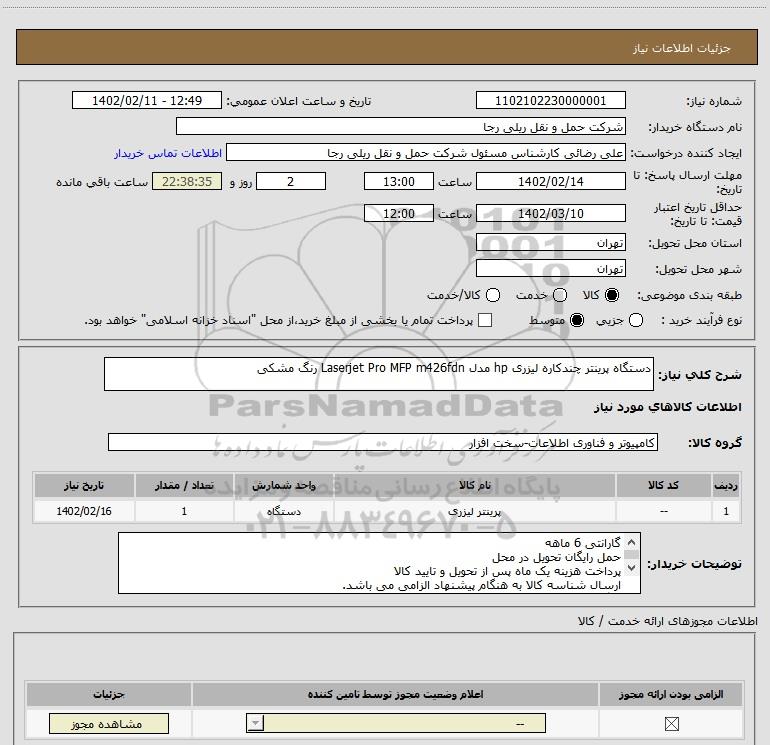Click the پرداخت هزینه یک ماه note line
This screenshot has width=770, height=745.
[507, 571]
